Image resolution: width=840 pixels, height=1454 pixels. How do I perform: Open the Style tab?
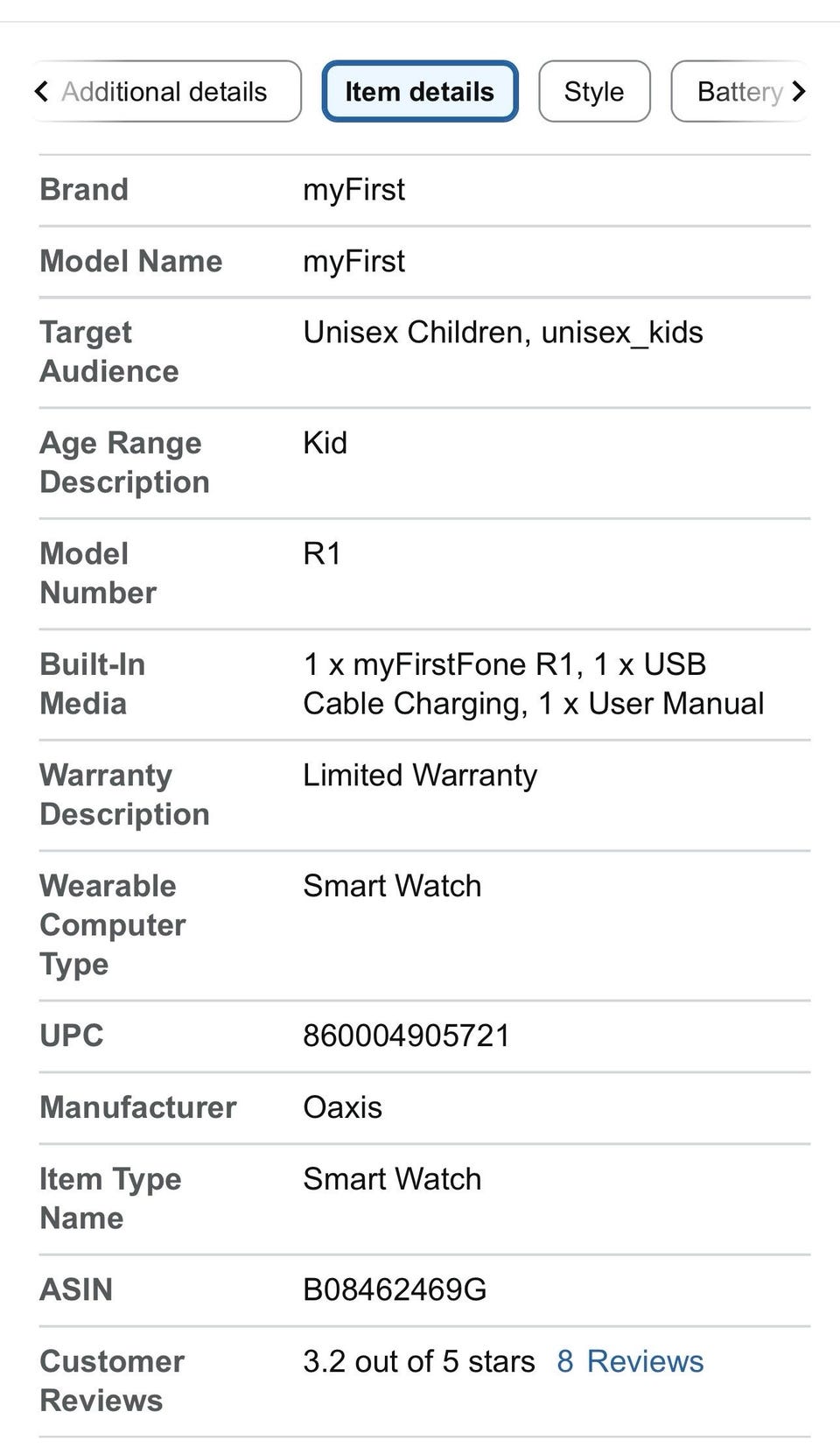click(x=594, y=91)
